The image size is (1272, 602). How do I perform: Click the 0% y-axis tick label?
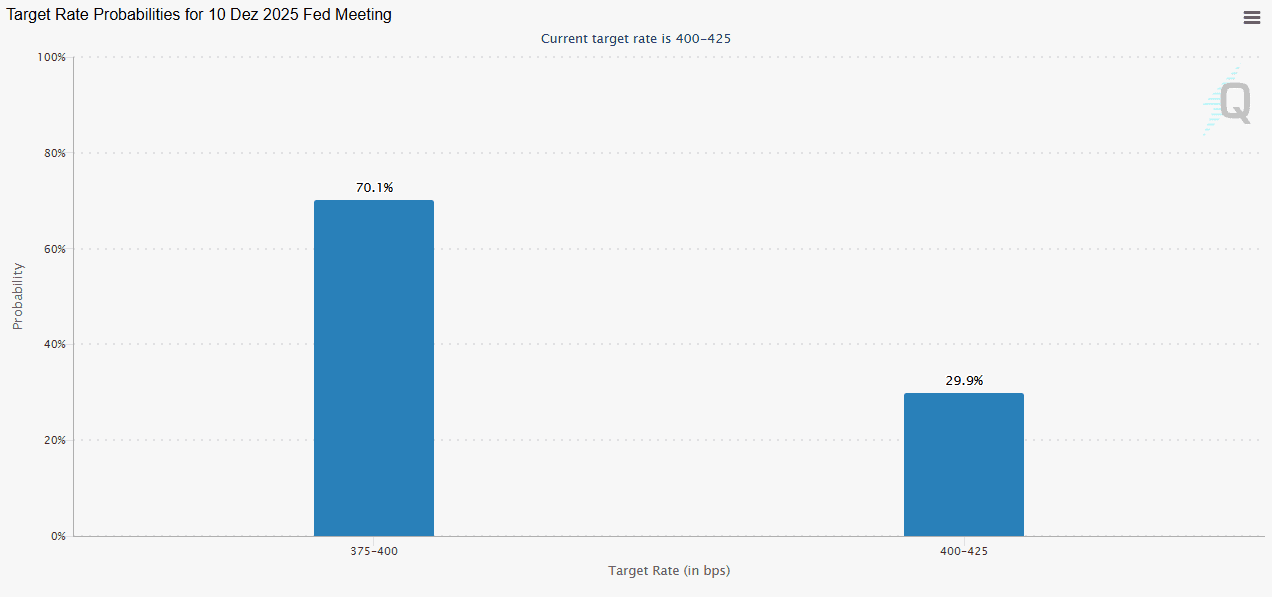pyautogui.click(x=57, y=536)
